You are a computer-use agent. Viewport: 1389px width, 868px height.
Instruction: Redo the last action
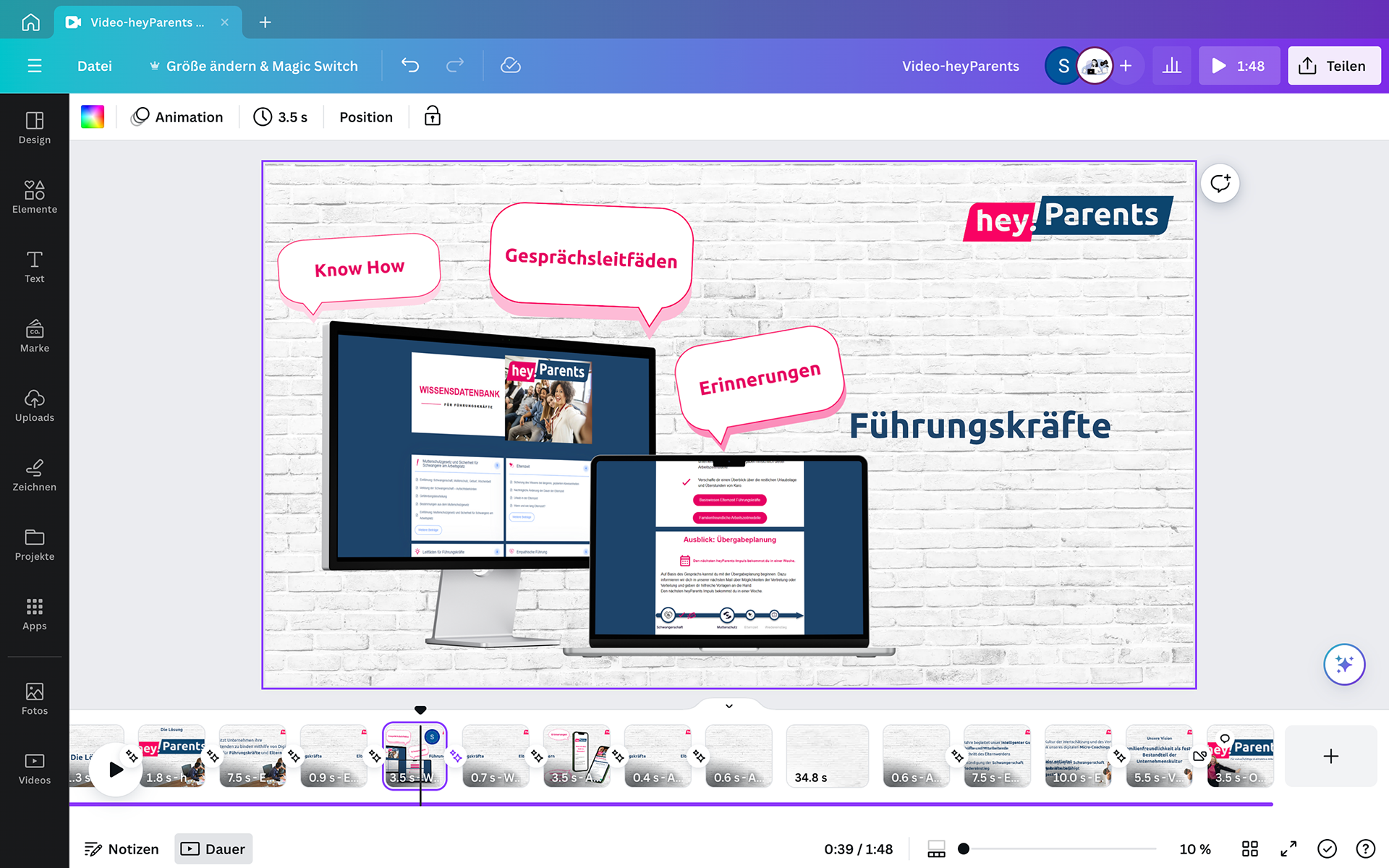[455, 66]
